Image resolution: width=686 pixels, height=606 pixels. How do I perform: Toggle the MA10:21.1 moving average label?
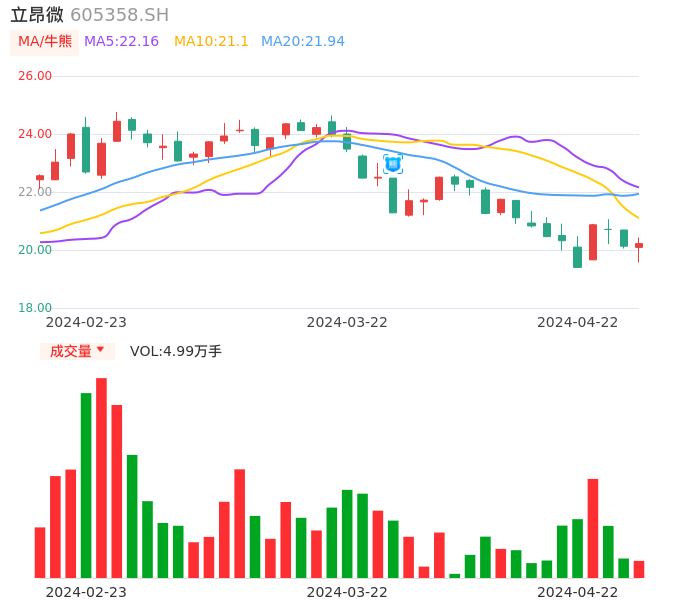tap(211, 42)
